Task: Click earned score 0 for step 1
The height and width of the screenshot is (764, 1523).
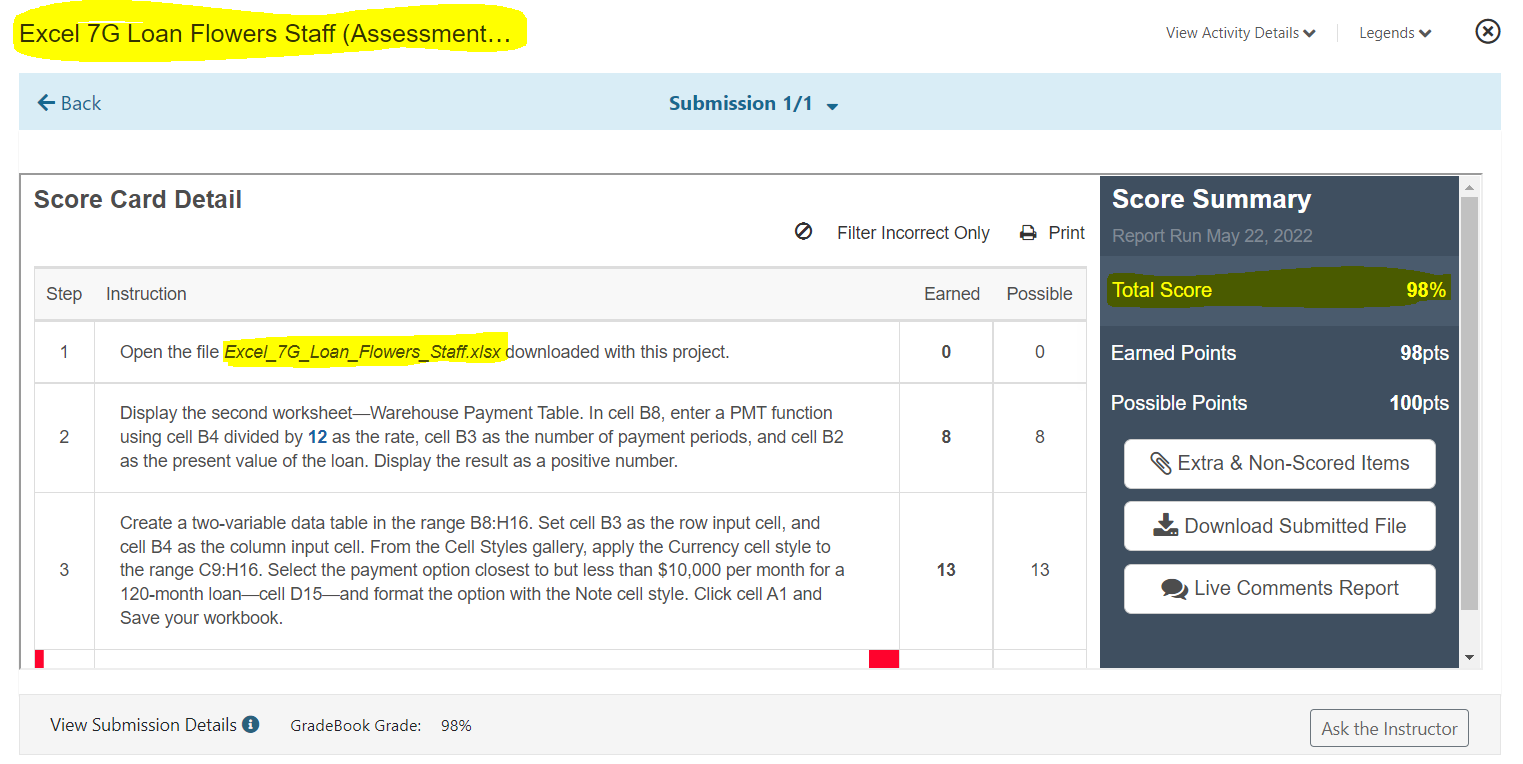Action: (946, 352)
